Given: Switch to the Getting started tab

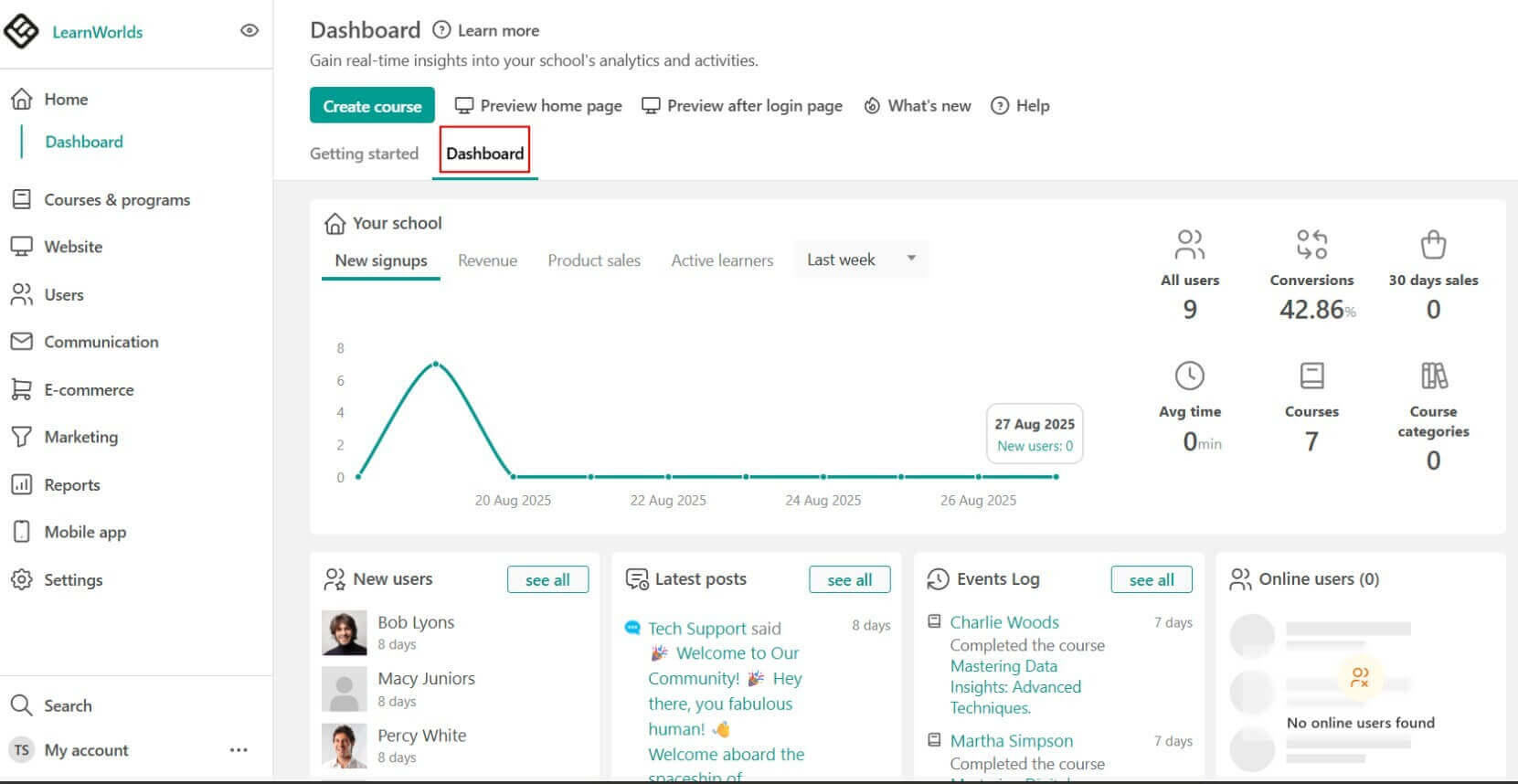Looking at the screenshot, I should point(364,154).
